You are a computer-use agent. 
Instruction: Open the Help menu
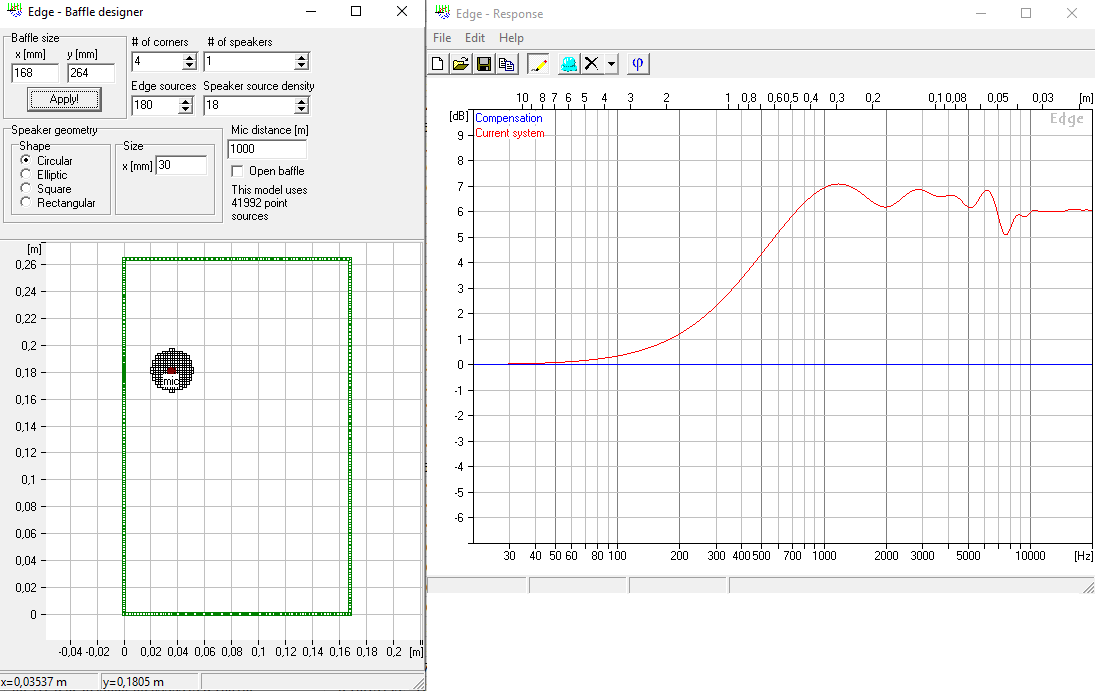[511, 38]
